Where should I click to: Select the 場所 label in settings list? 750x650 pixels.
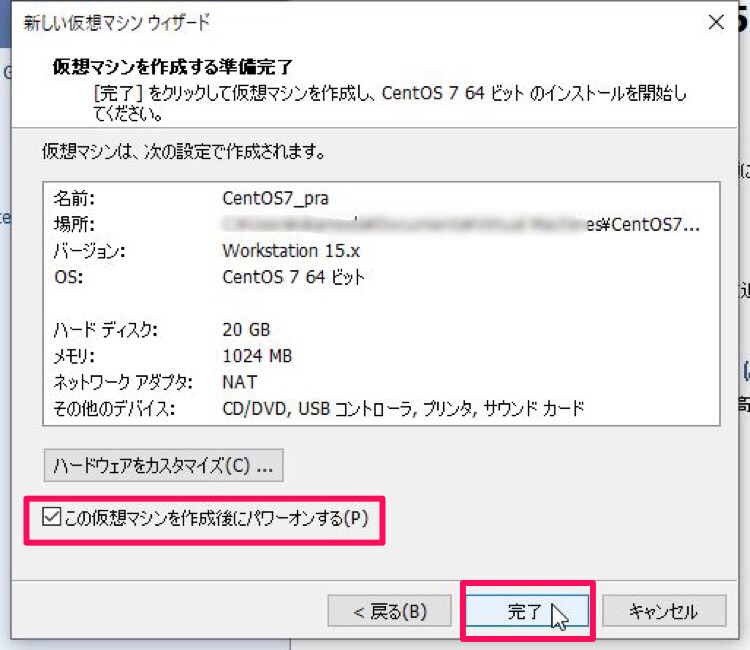[x=73, y=224]
